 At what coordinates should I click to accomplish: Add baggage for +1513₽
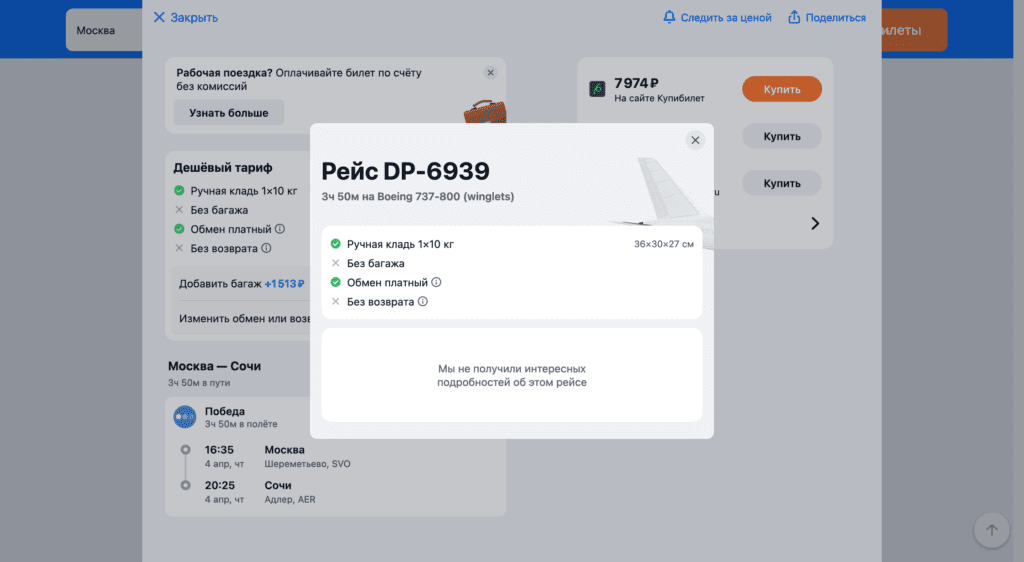[242, 283]
